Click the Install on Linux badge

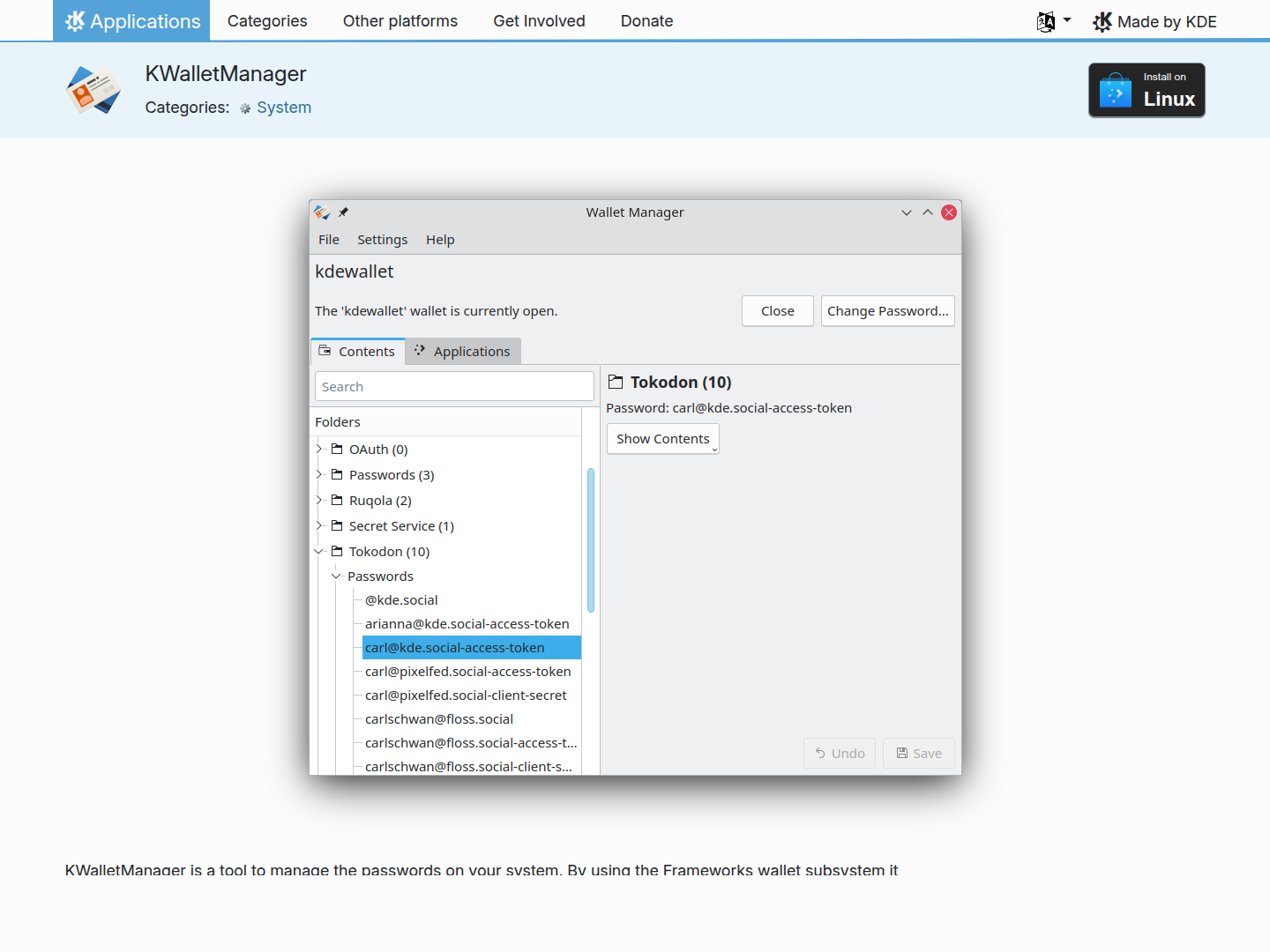1147,90
